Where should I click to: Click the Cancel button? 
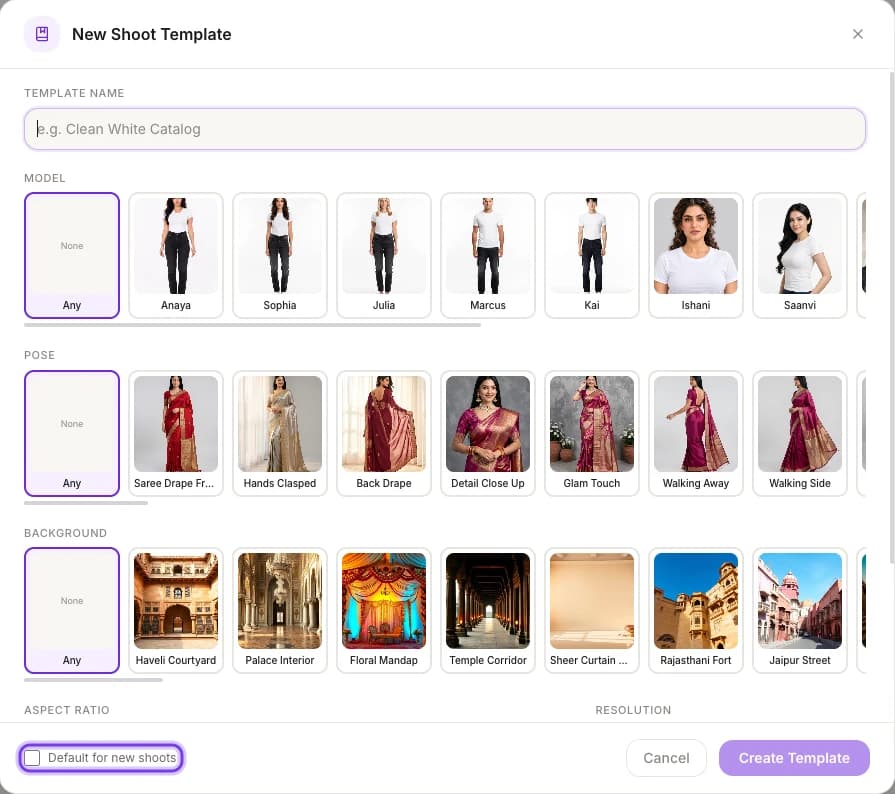pos(666,758)
